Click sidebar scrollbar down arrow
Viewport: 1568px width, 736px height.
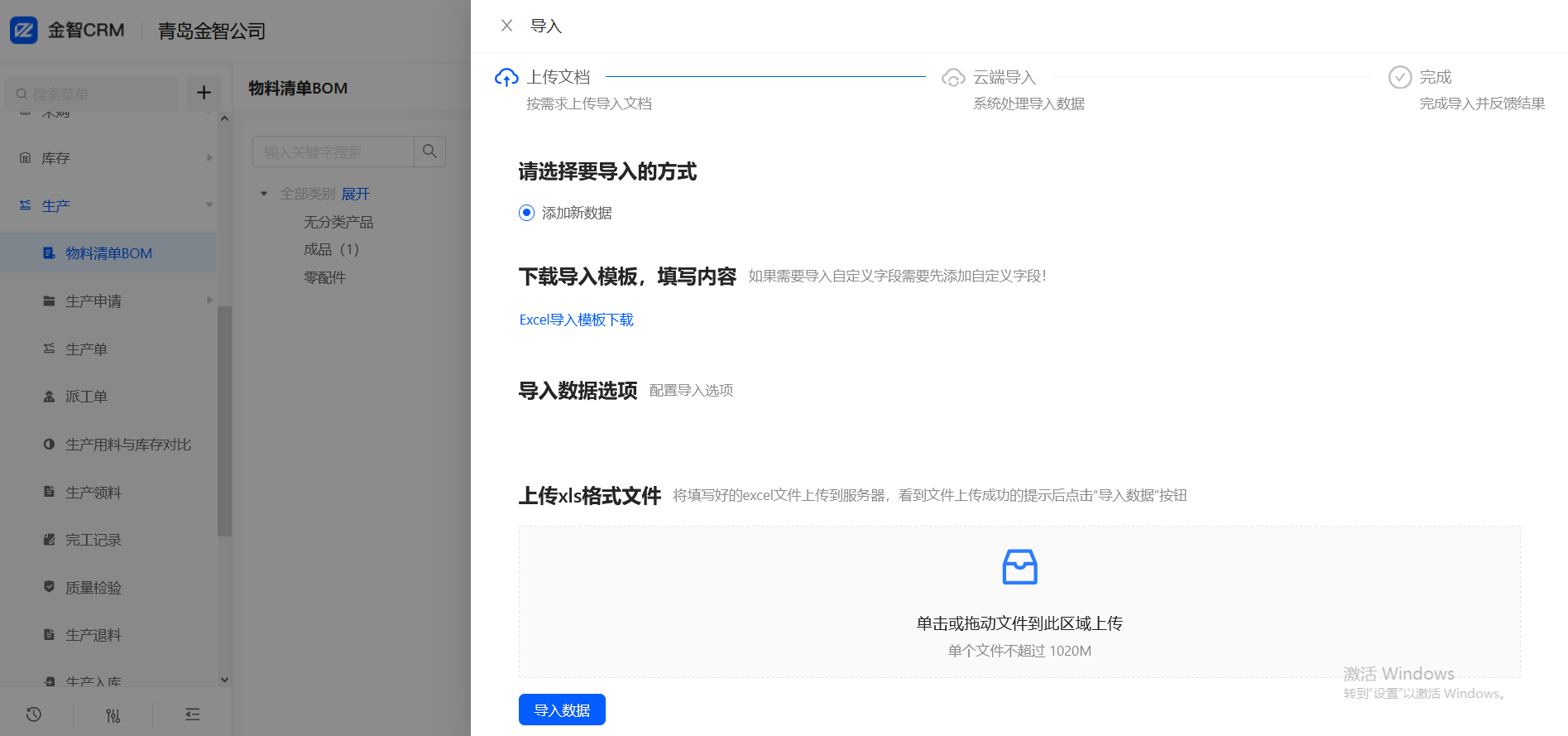(x=224, y=680)
